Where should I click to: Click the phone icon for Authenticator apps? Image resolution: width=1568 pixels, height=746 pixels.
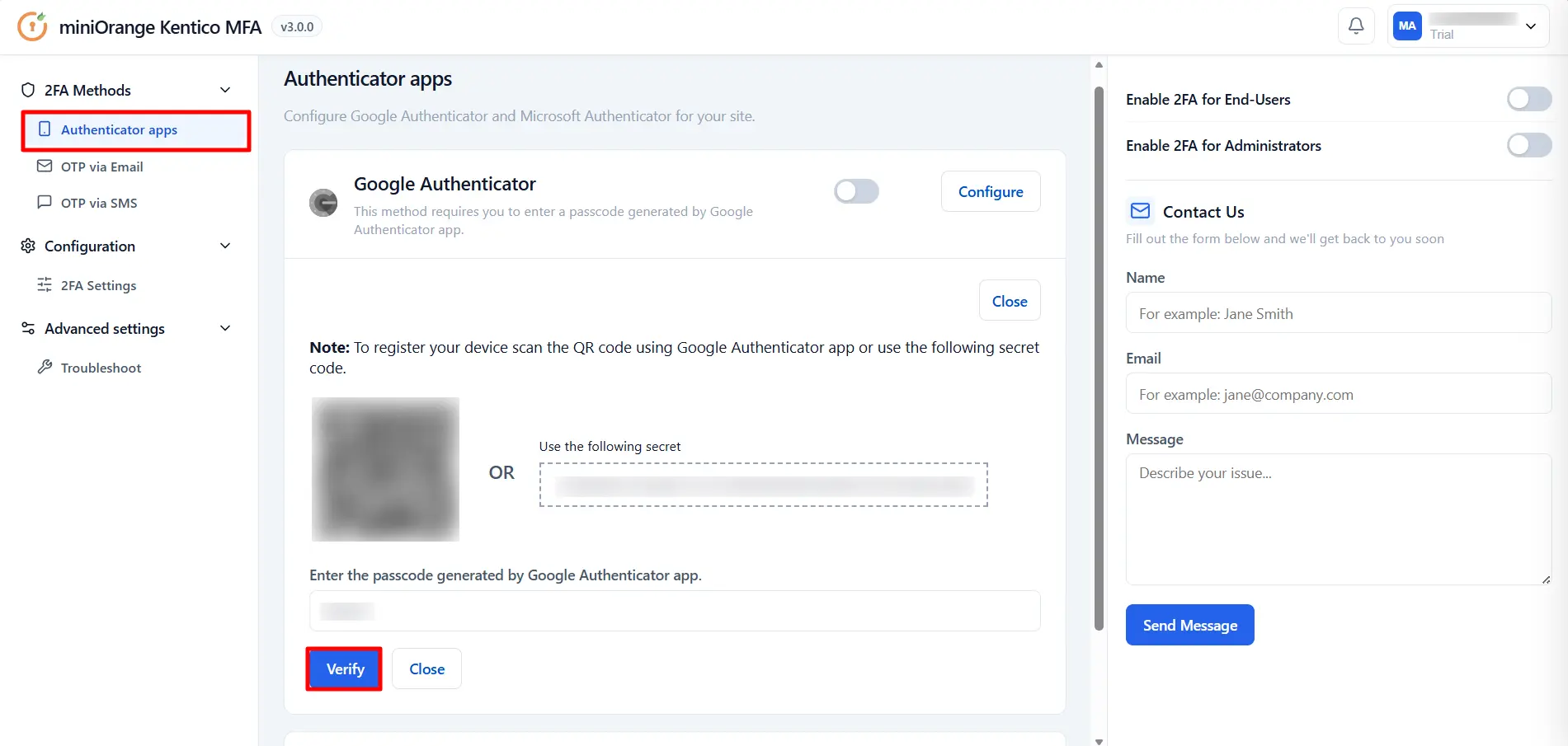(x=45, y=129)
